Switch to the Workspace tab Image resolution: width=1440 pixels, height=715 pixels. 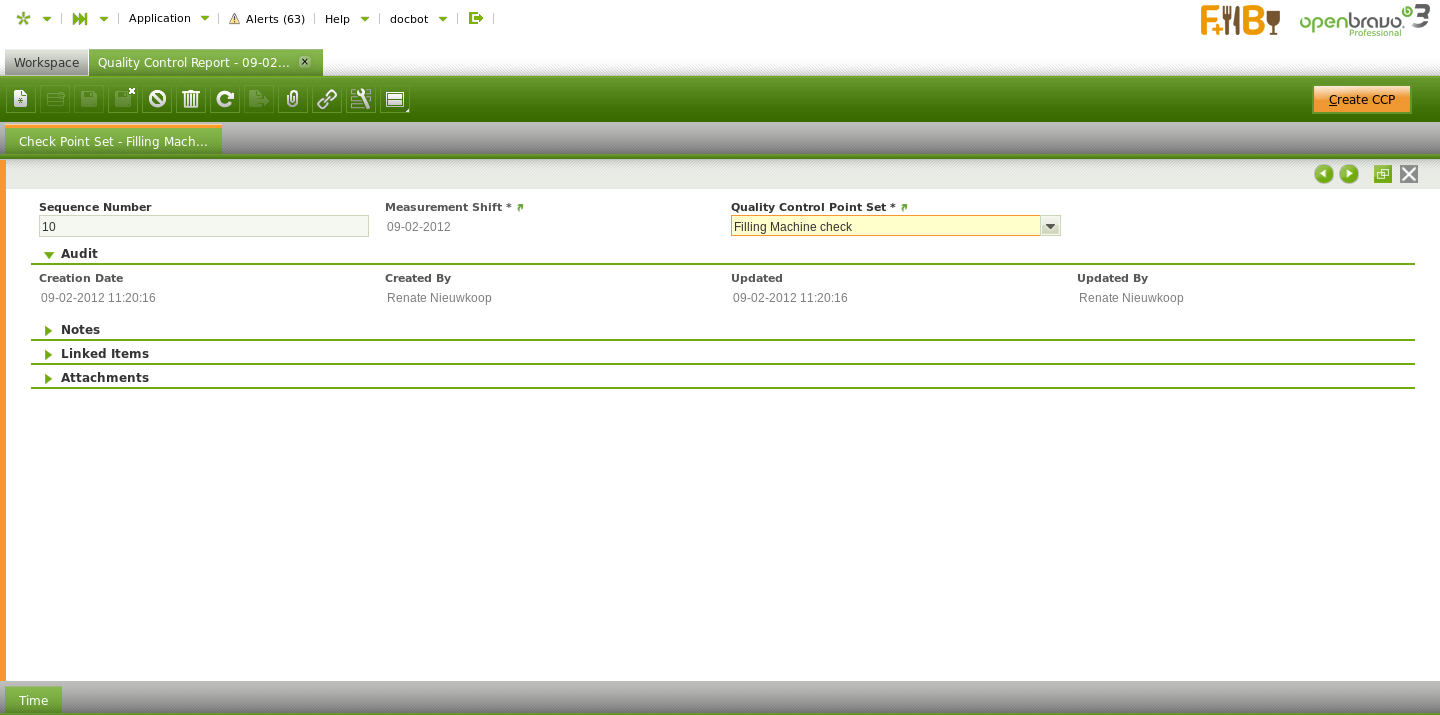(x=46, y=63)
